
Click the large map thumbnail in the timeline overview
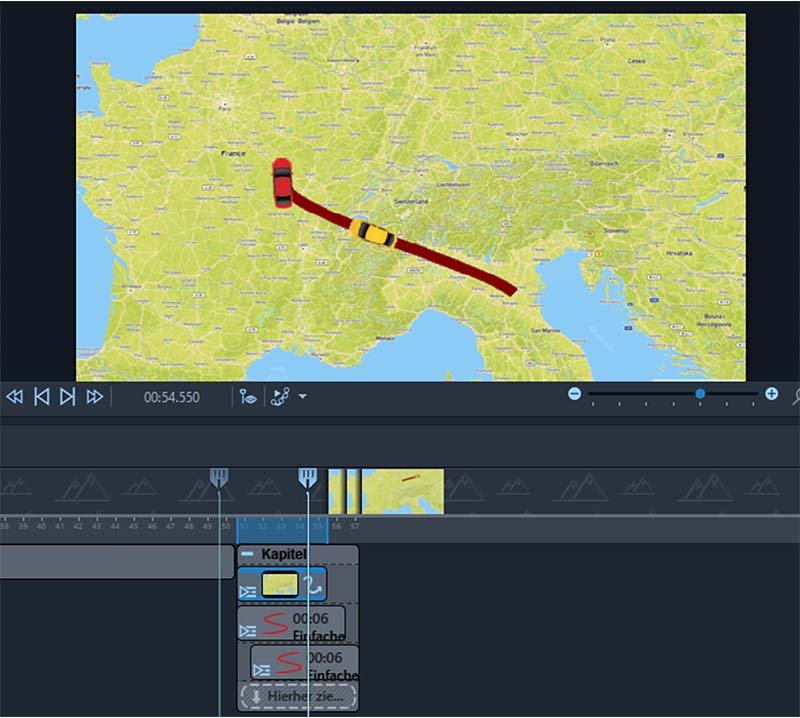point(402,490)
